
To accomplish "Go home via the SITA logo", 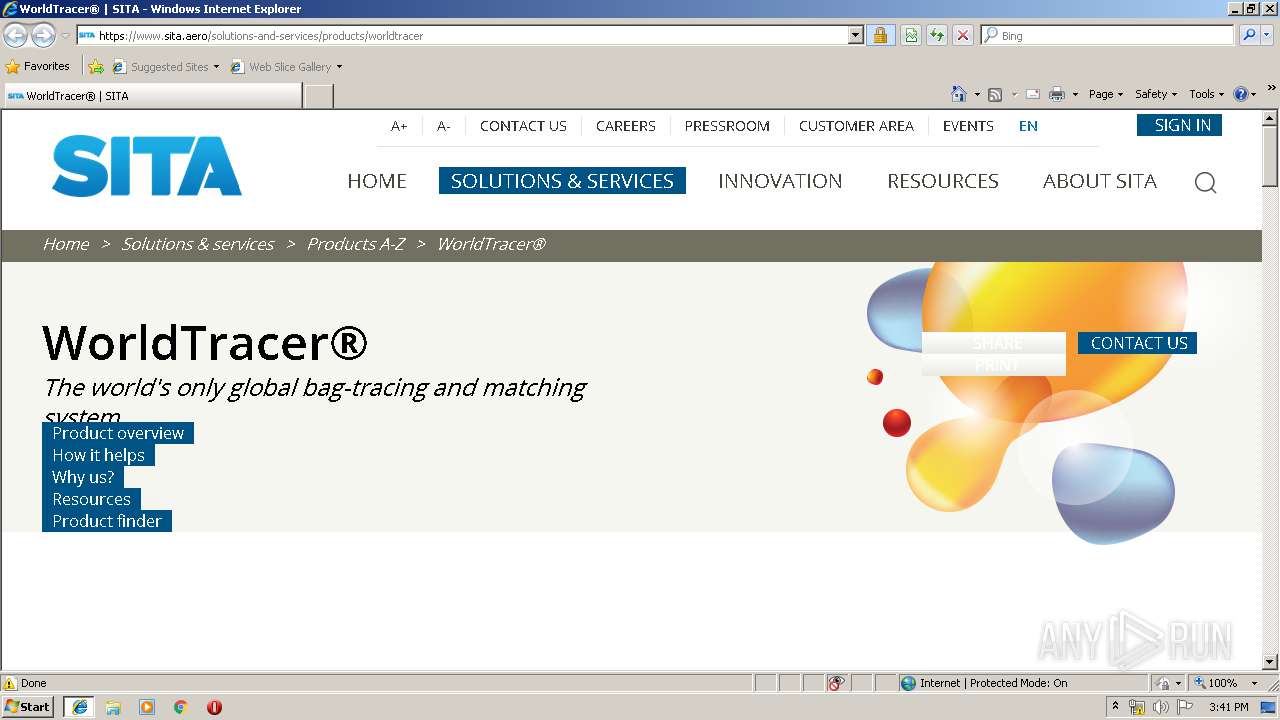I will 147,166.
